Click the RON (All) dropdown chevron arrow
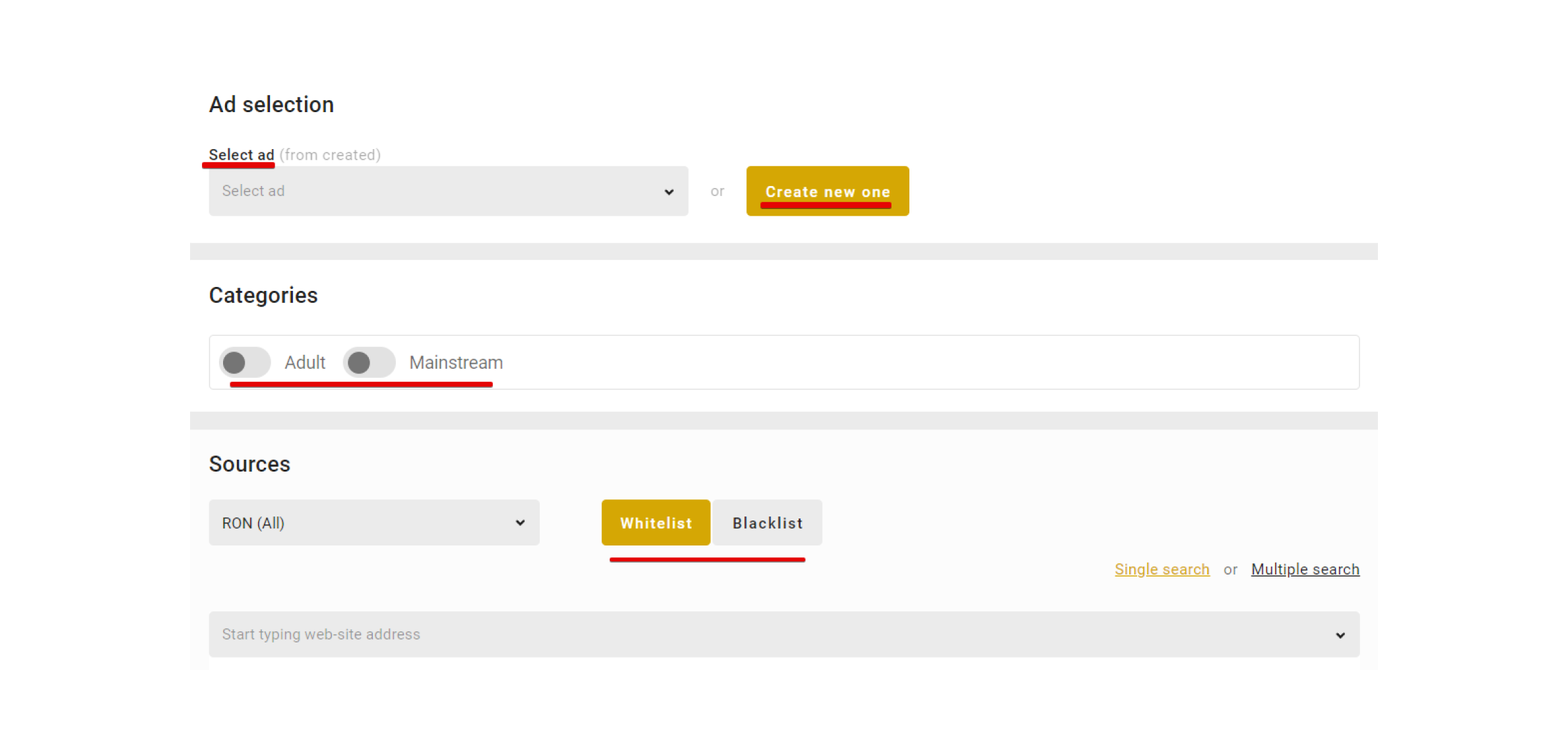The width and height of the screenshot is (1568, 746). click(x=520, y=523)
